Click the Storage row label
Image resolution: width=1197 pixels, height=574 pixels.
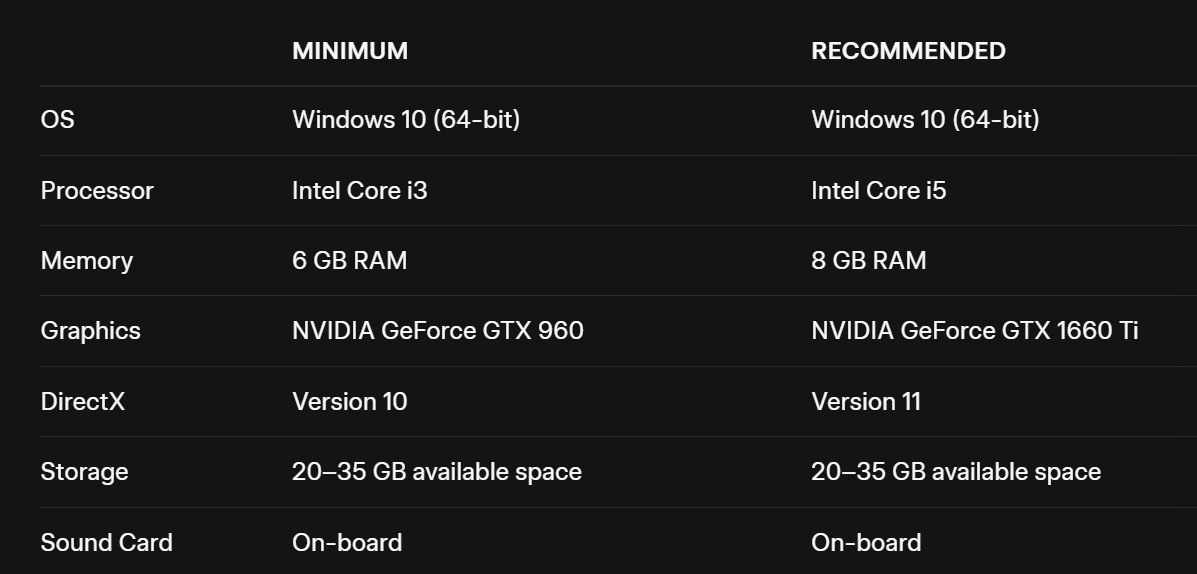(x=85, y=472)
